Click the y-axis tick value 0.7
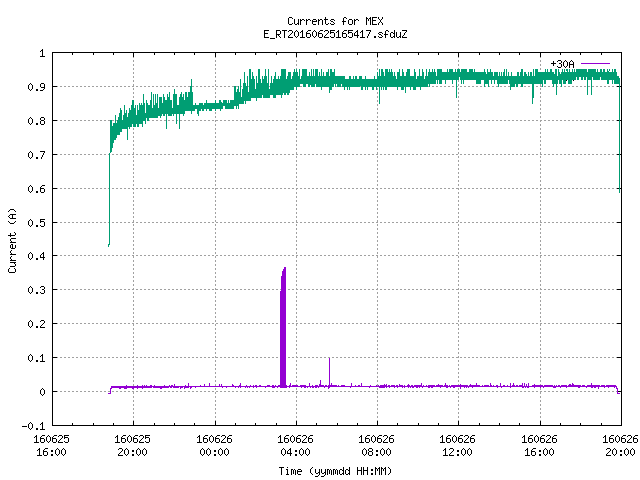 click(x=36, y=155)
